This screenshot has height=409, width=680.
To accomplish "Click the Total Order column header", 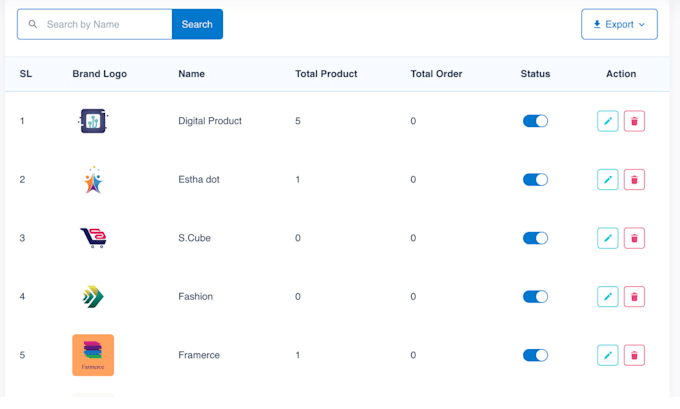I will tap(436, 74).
